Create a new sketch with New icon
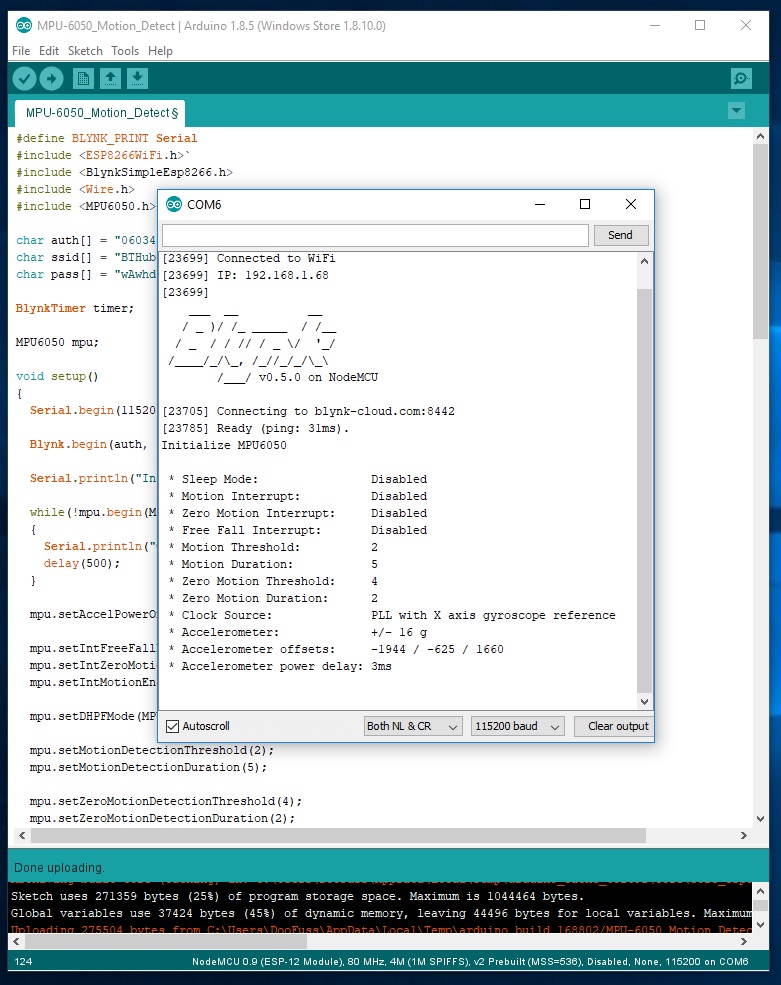781x985 pixels. (82, 79)
